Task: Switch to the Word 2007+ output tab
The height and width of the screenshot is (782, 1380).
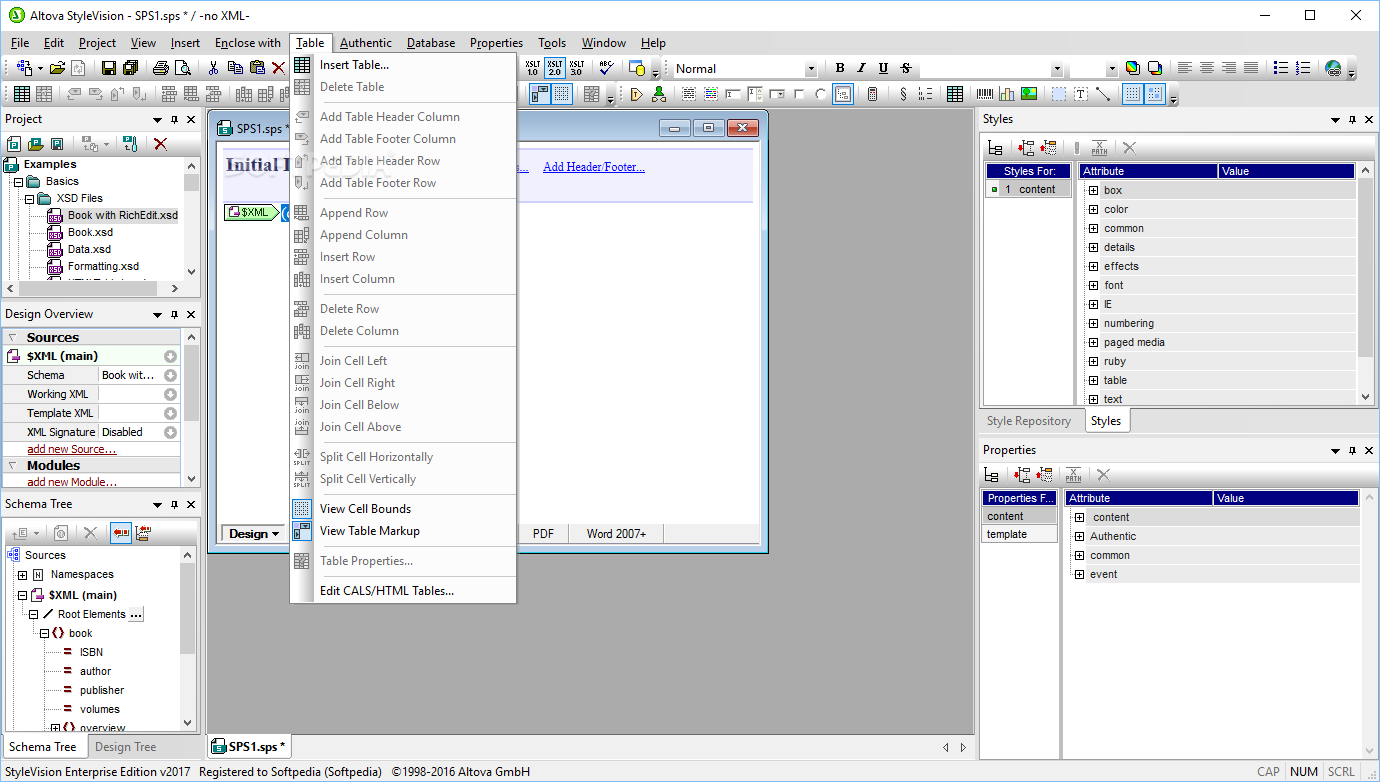Action: (x=616, y=533)
